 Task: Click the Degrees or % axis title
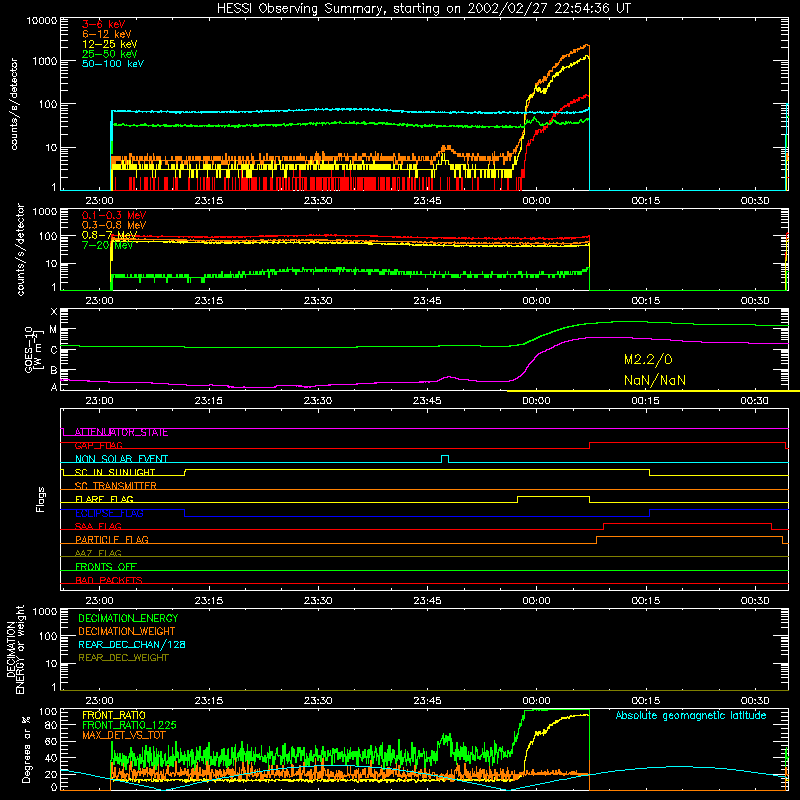pyautogui.click(x=27, y=749)
